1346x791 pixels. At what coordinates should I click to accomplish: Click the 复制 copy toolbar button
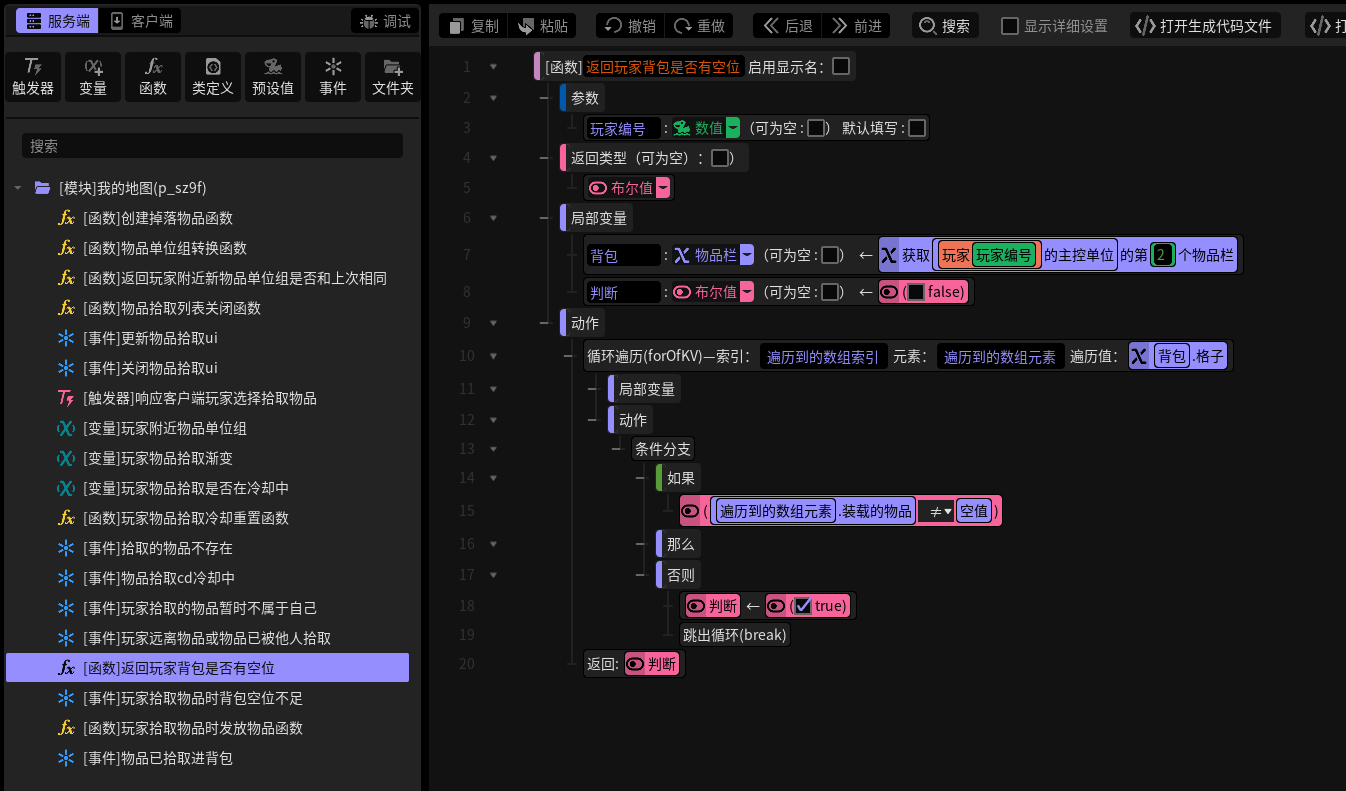[474, 26]
